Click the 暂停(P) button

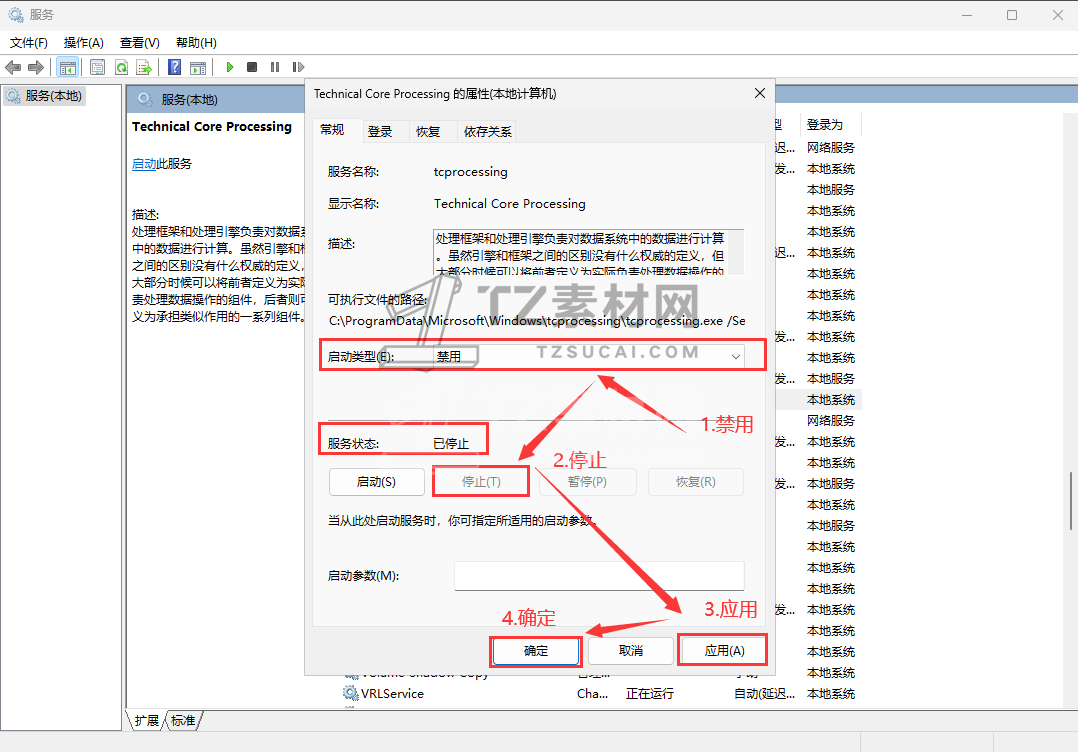coord(587,482)
